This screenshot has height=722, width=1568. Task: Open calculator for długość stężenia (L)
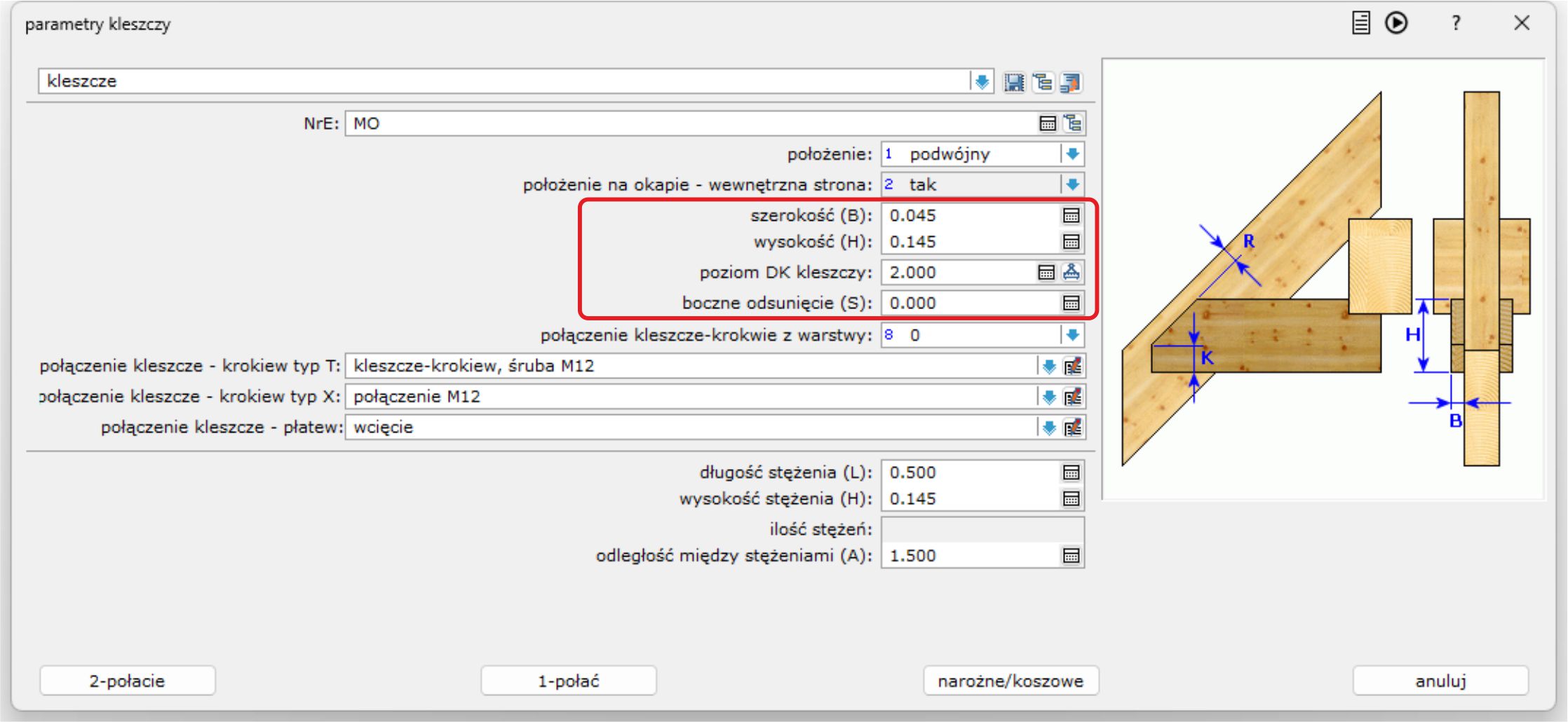tap(1071, 472)
